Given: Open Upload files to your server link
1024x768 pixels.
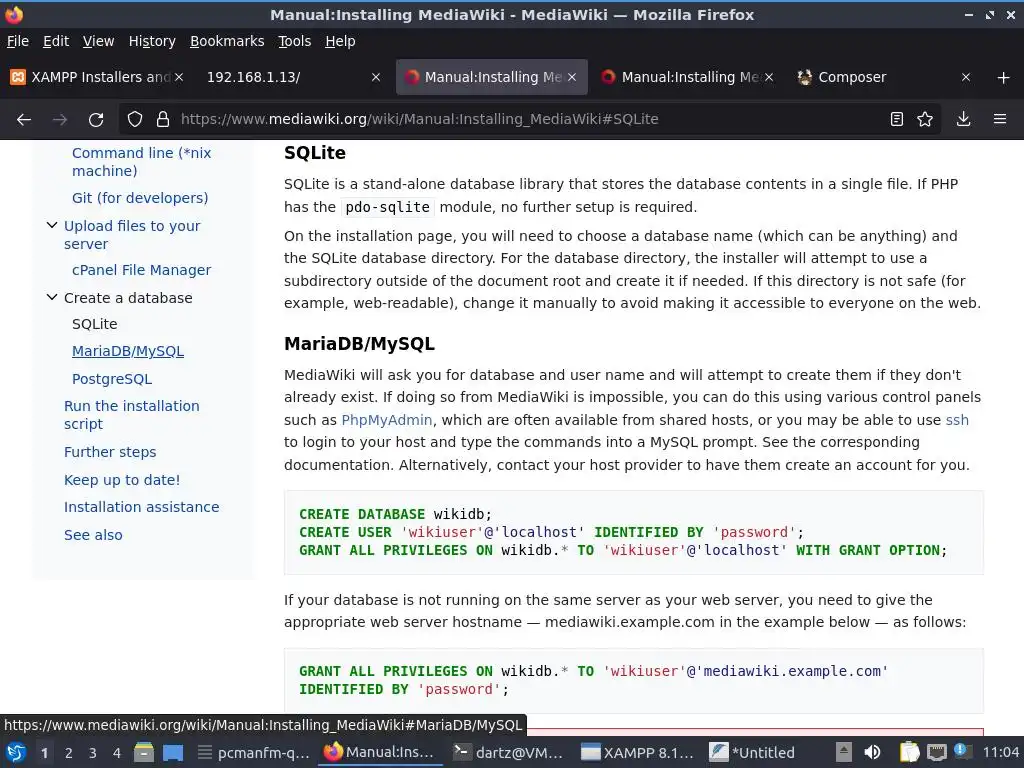Looking at the screenshot, I should click(x=132, y=234).
